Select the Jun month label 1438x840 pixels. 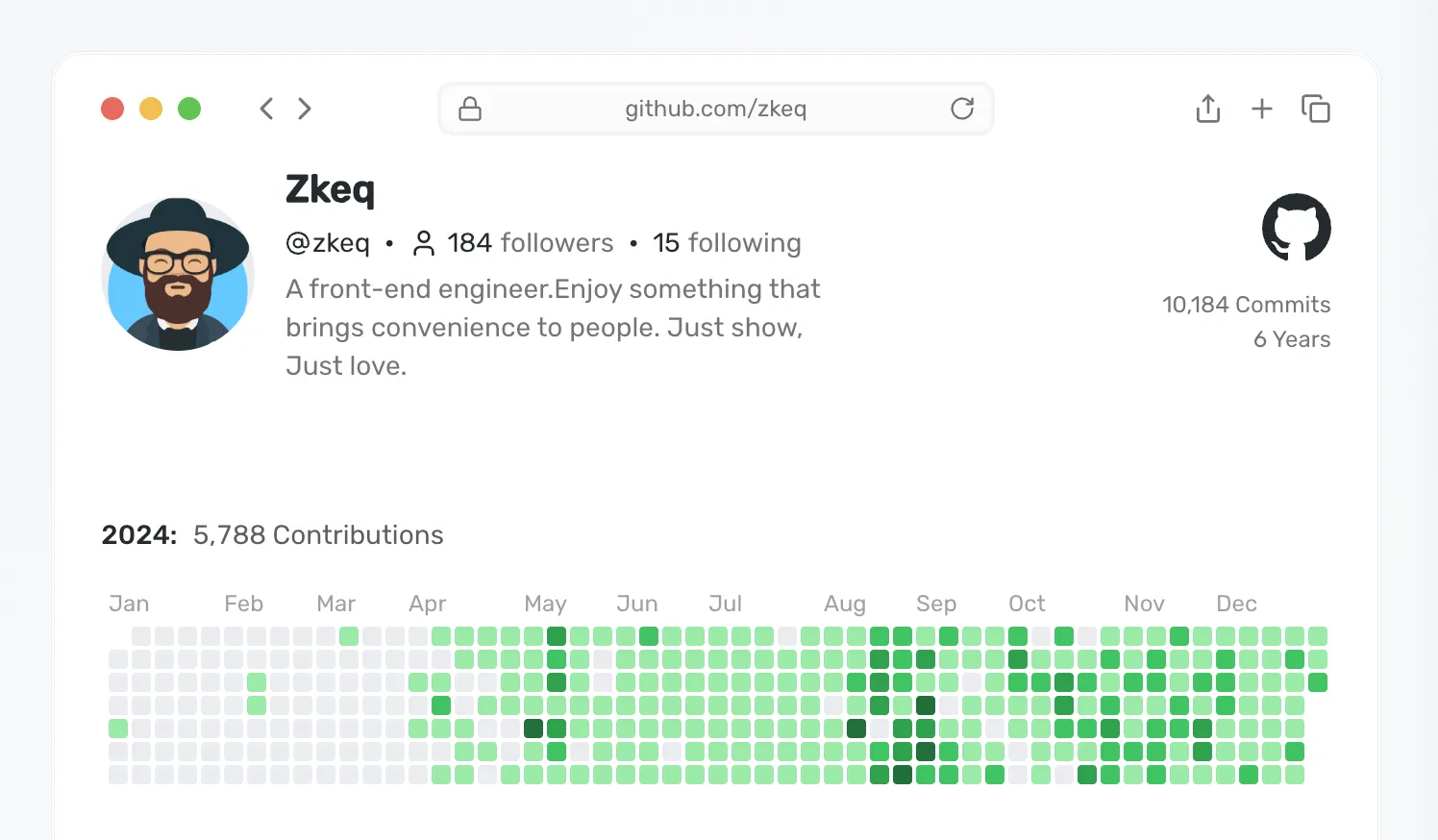[x=637, y=604]
